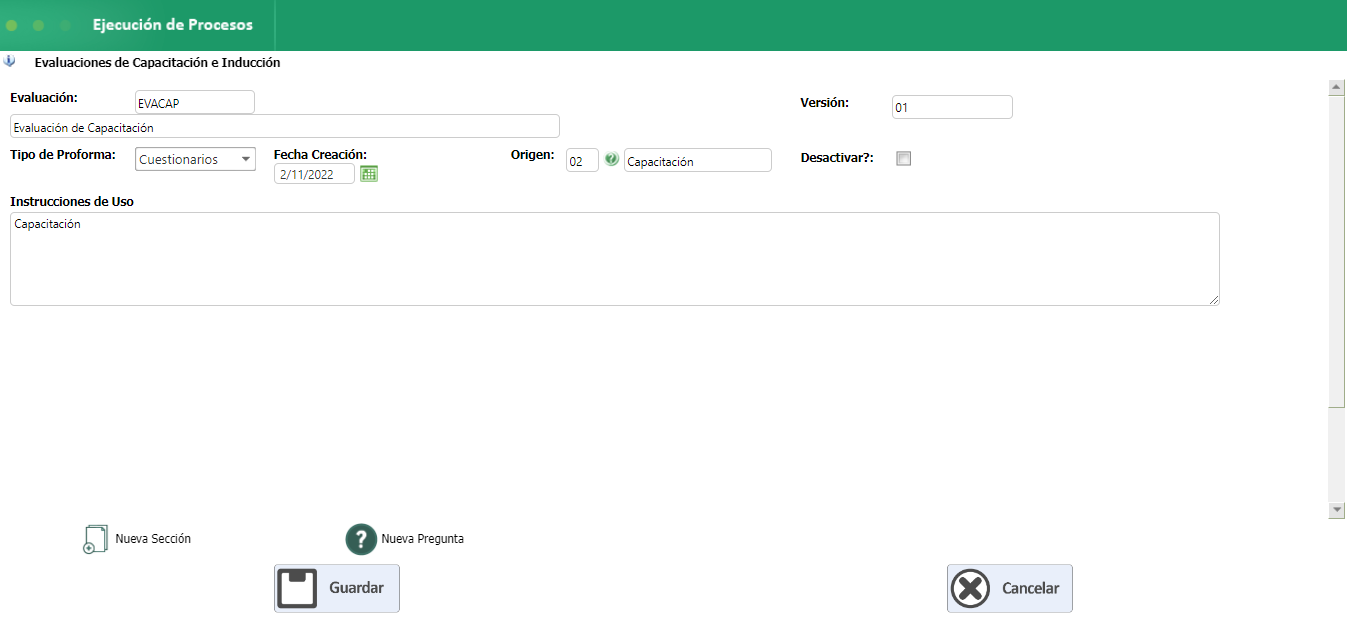Click the Evaluaciones de Capacitación e Inducción heading
Screen dimensions: 1347x634
coord(157,62)
